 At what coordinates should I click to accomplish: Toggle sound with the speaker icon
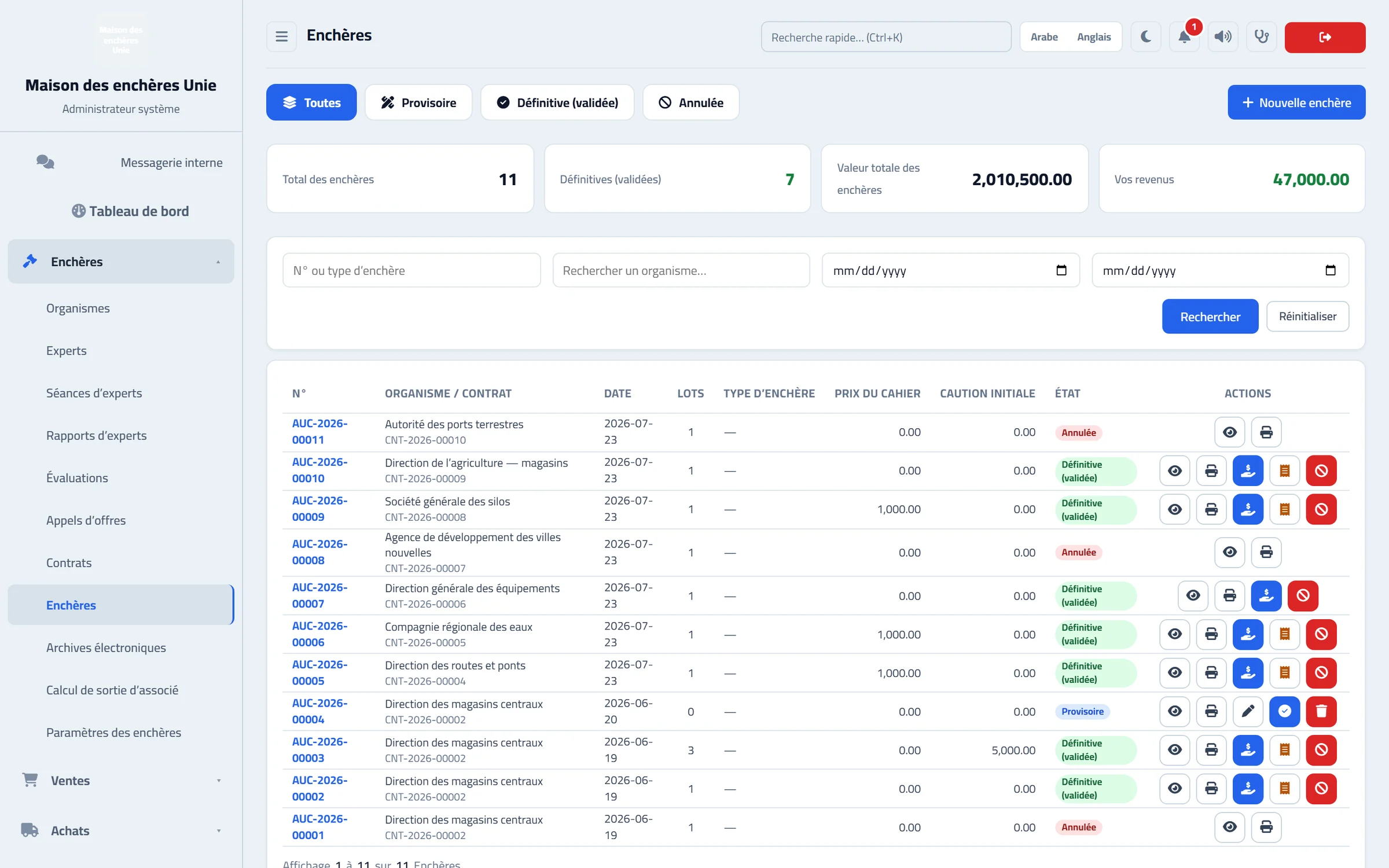pos(1223,37)
